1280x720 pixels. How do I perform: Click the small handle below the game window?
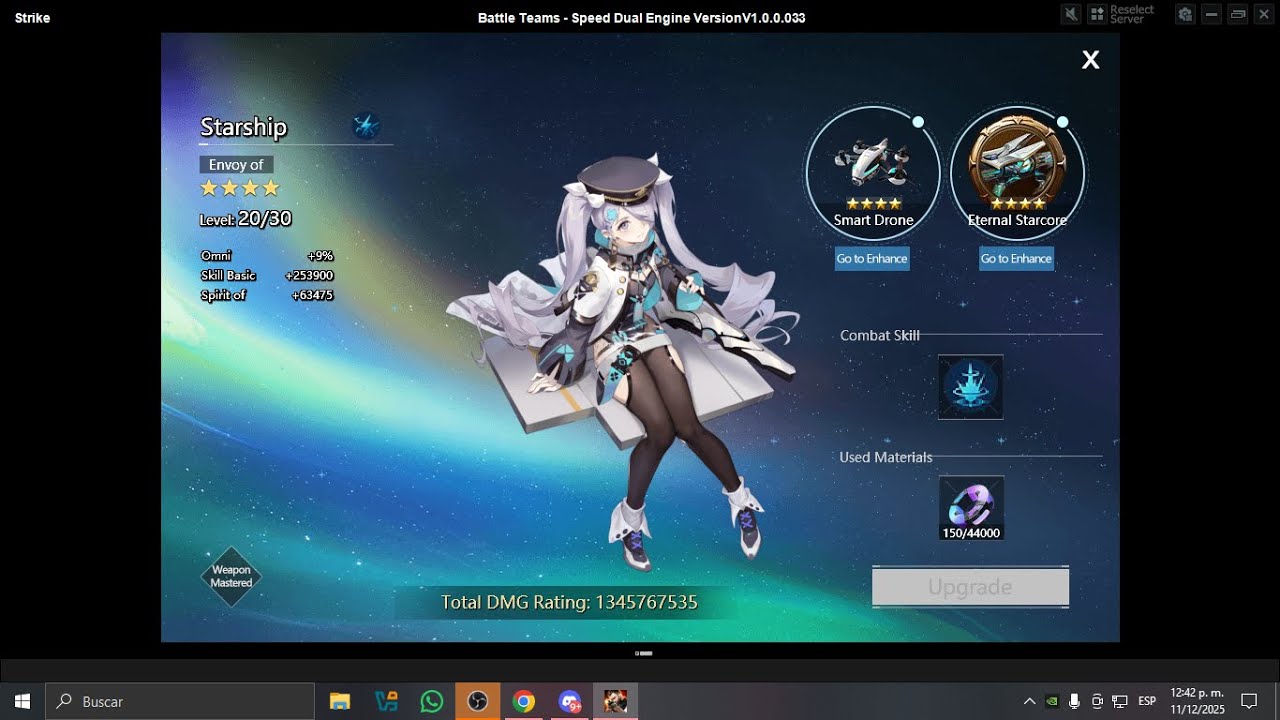point(644,653)
